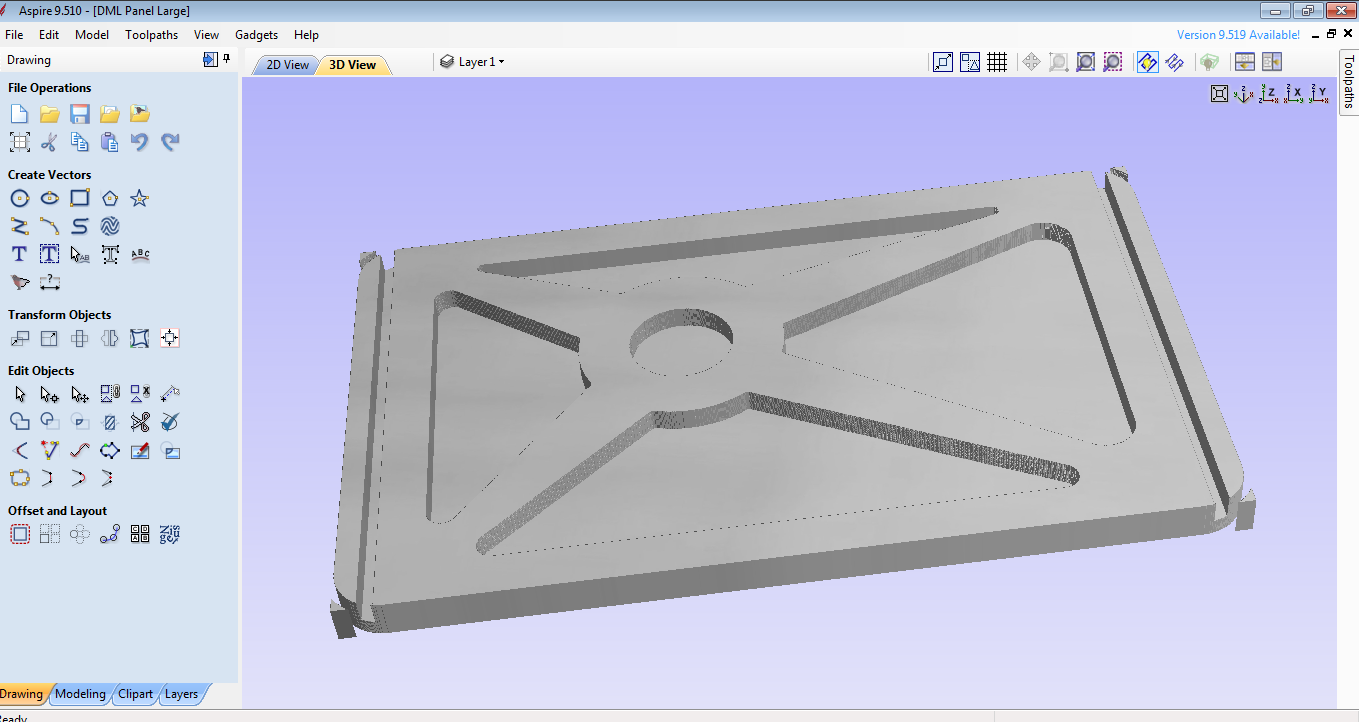Open the Fillet corner tool

pos(19,450)
